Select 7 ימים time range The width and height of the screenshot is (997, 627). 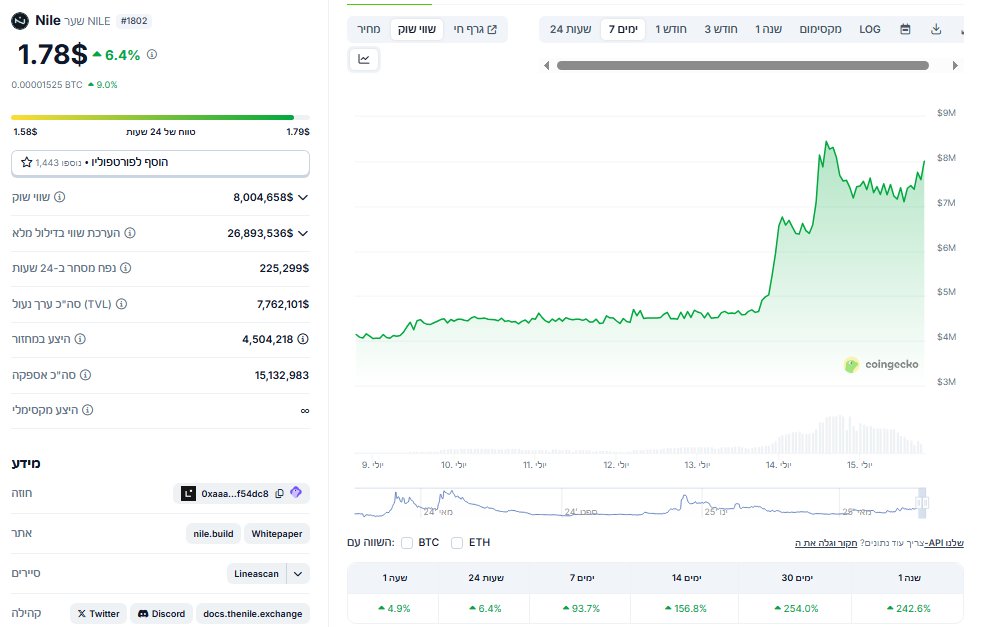(x=623, y=29)
